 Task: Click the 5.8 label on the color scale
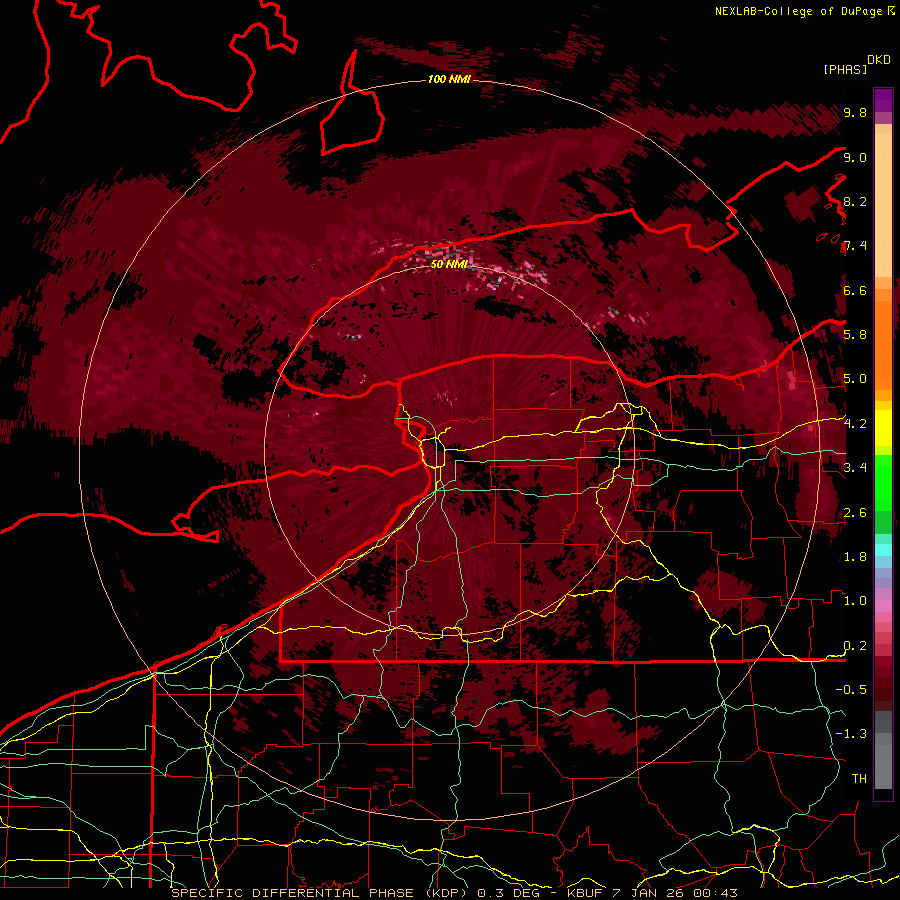point(855,335)
